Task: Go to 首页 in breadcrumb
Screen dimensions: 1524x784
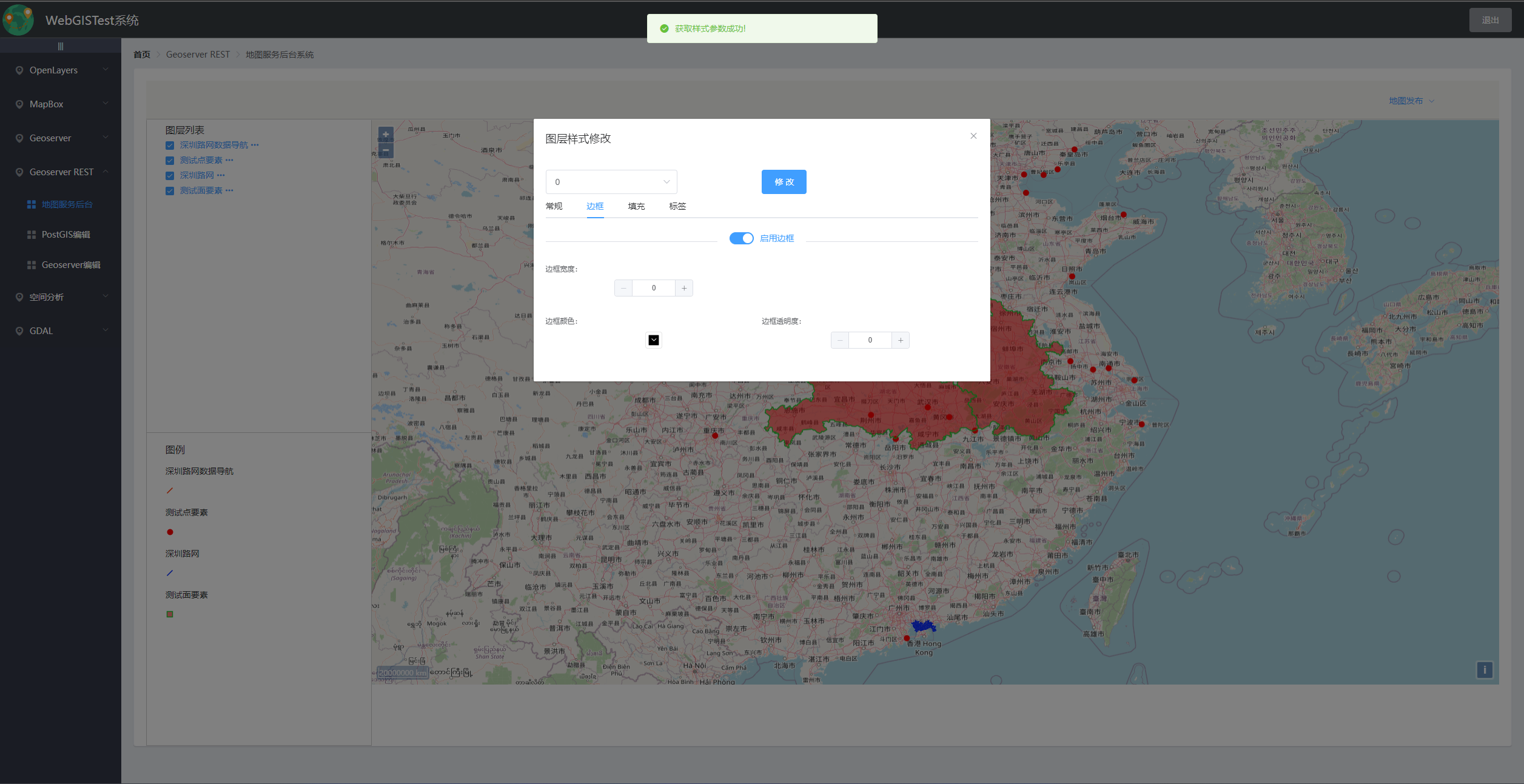Action: [x=142, y=55]
